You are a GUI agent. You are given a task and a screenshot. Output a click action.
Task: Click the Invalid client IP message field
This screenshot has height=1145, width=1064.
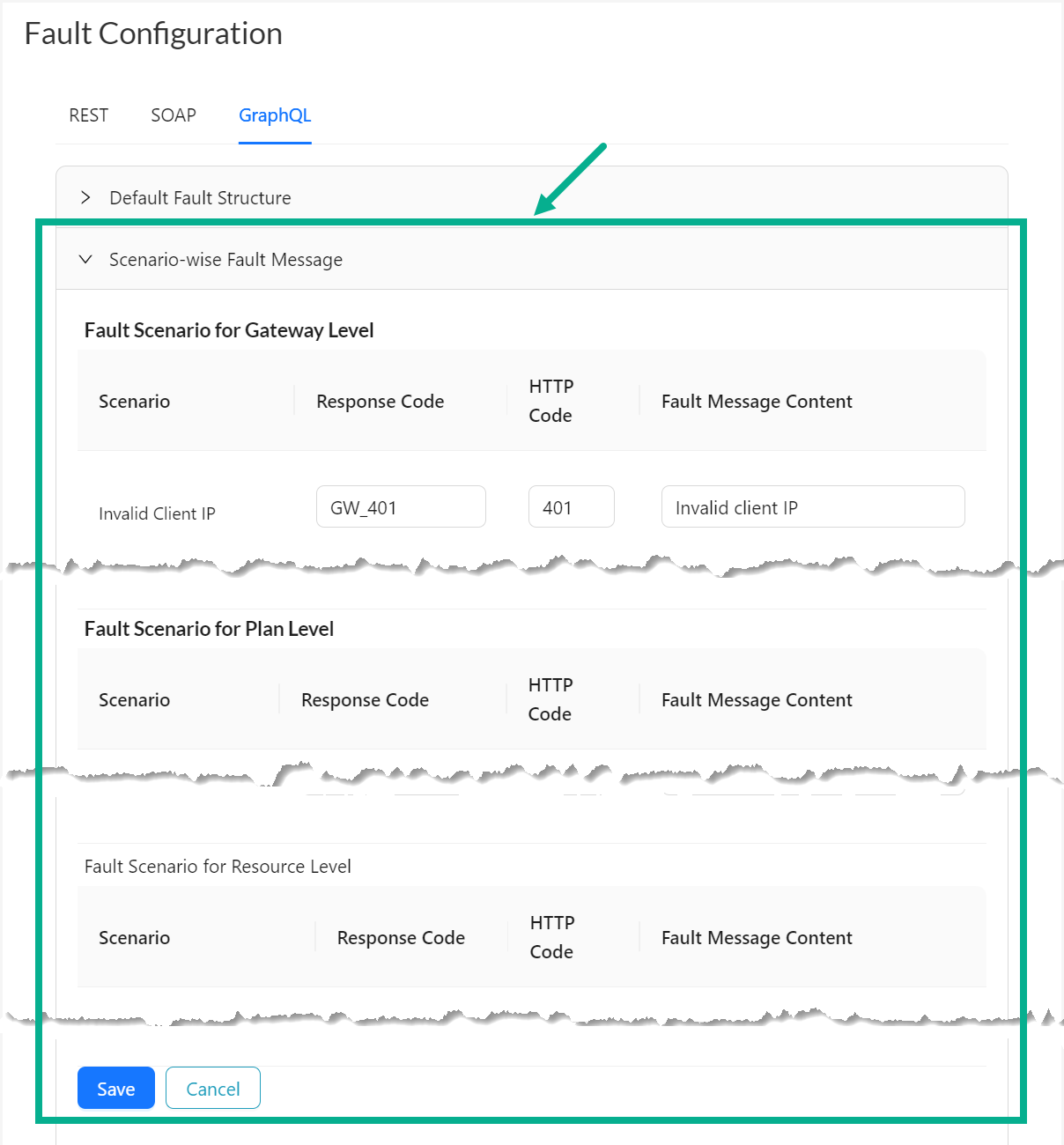(x=812, y=507)
